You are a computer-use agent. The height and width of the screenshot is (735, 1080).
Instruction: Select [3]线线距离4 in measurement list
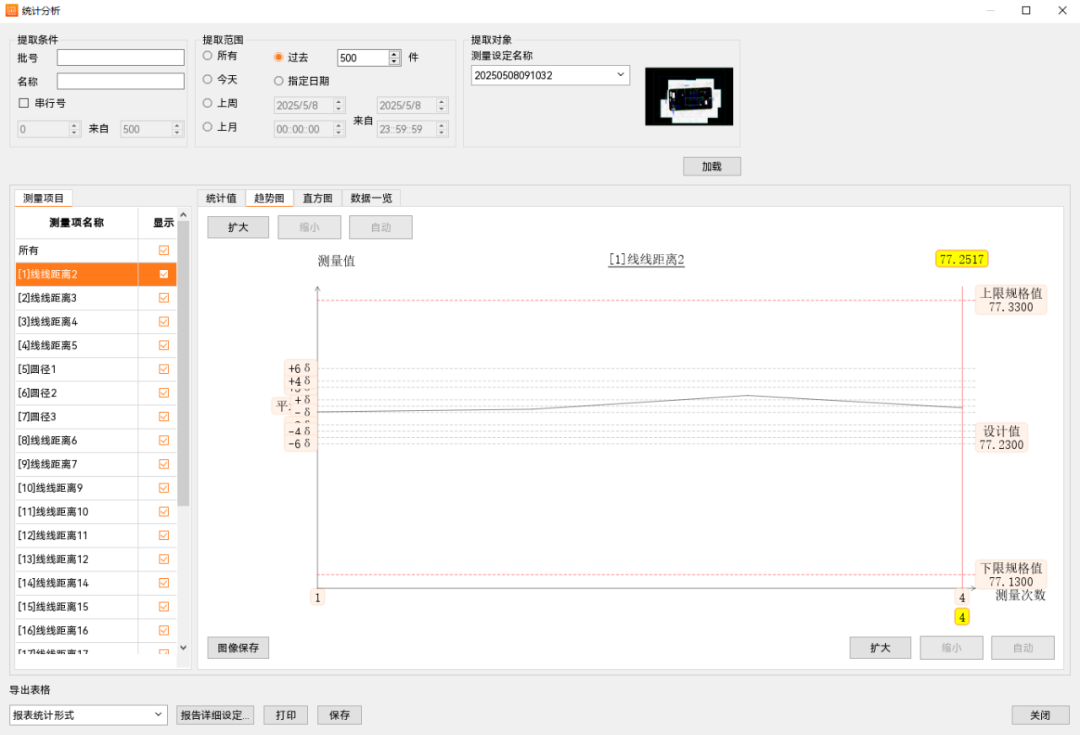point(75,322)
